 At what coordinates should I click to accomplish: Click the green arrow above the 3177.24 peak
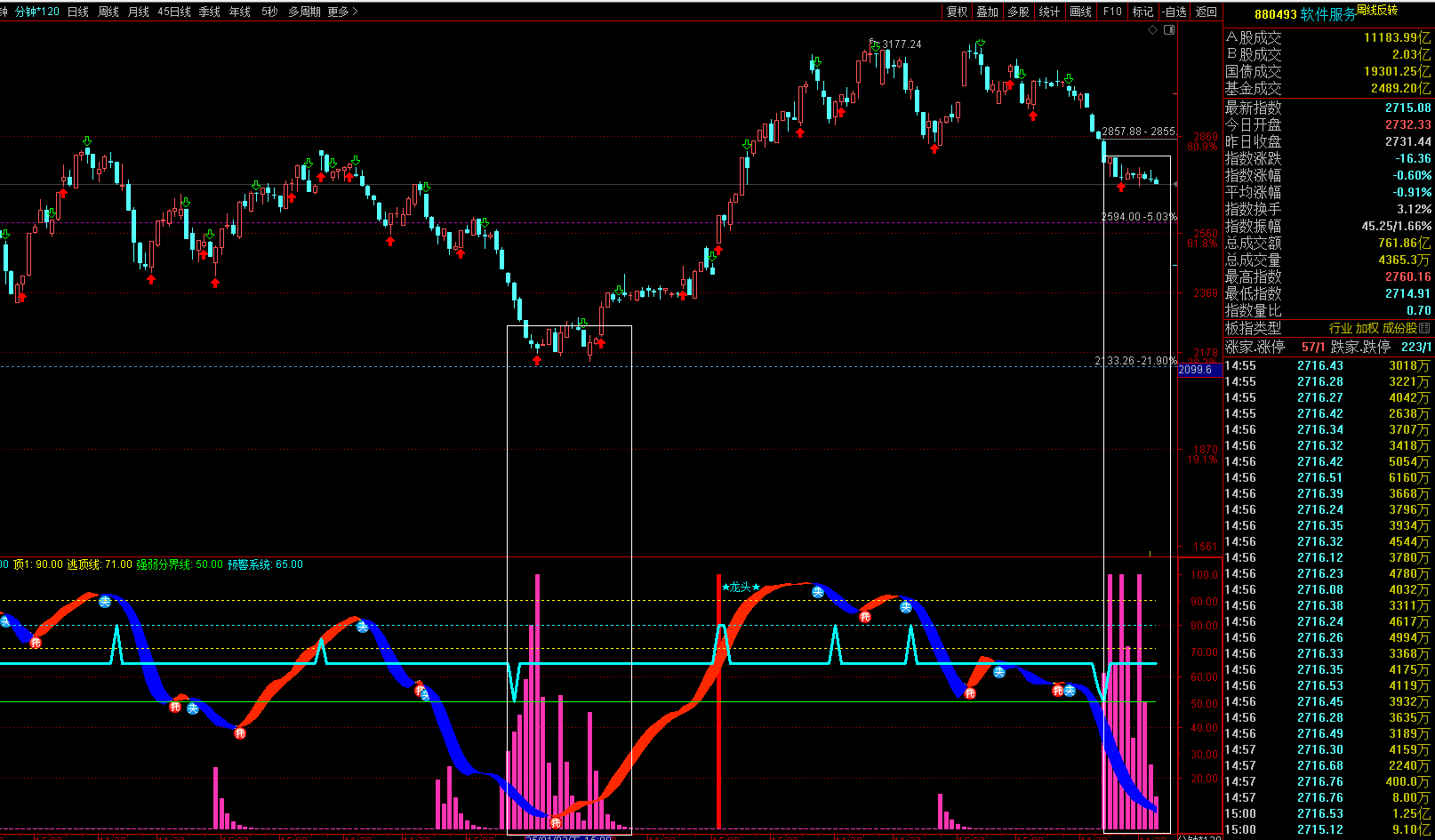[876, 45]
